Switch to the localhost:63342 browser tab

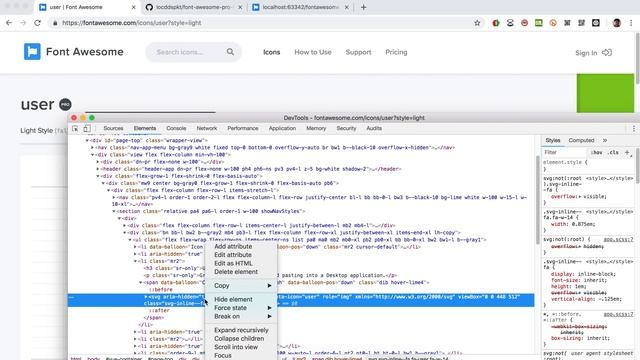(301, 7)
